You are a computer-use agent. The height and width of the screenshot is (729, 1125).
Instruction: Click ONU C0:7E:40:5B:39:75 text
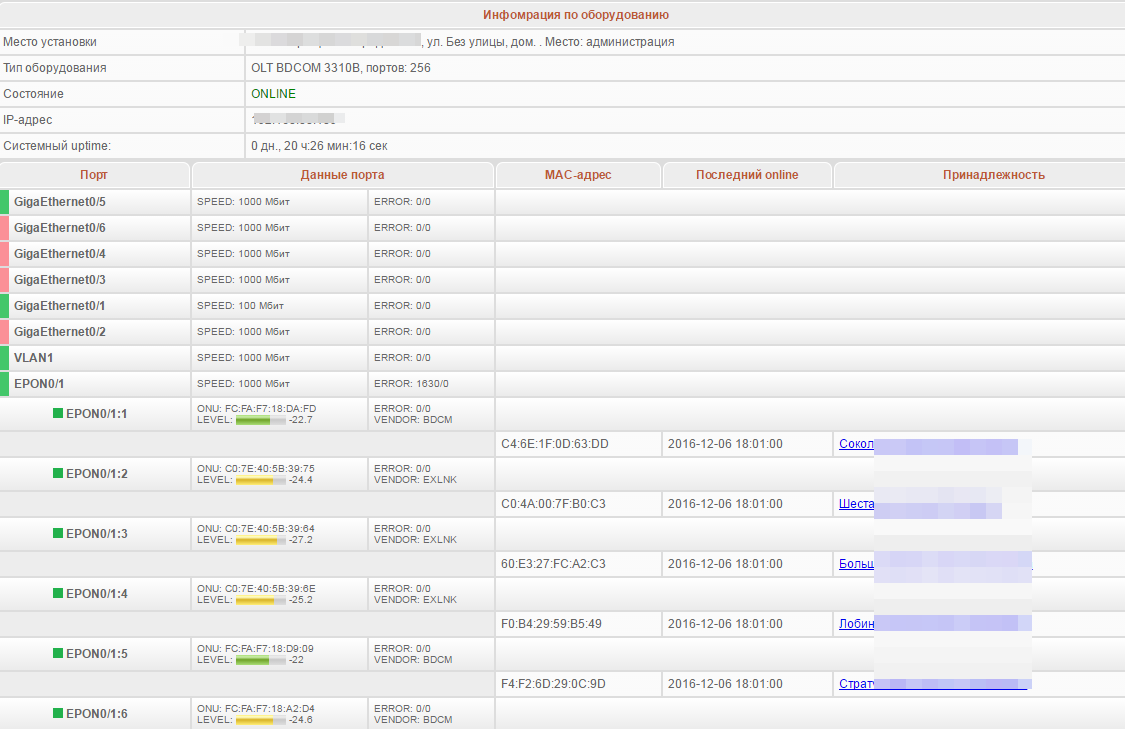pos(255,468)
